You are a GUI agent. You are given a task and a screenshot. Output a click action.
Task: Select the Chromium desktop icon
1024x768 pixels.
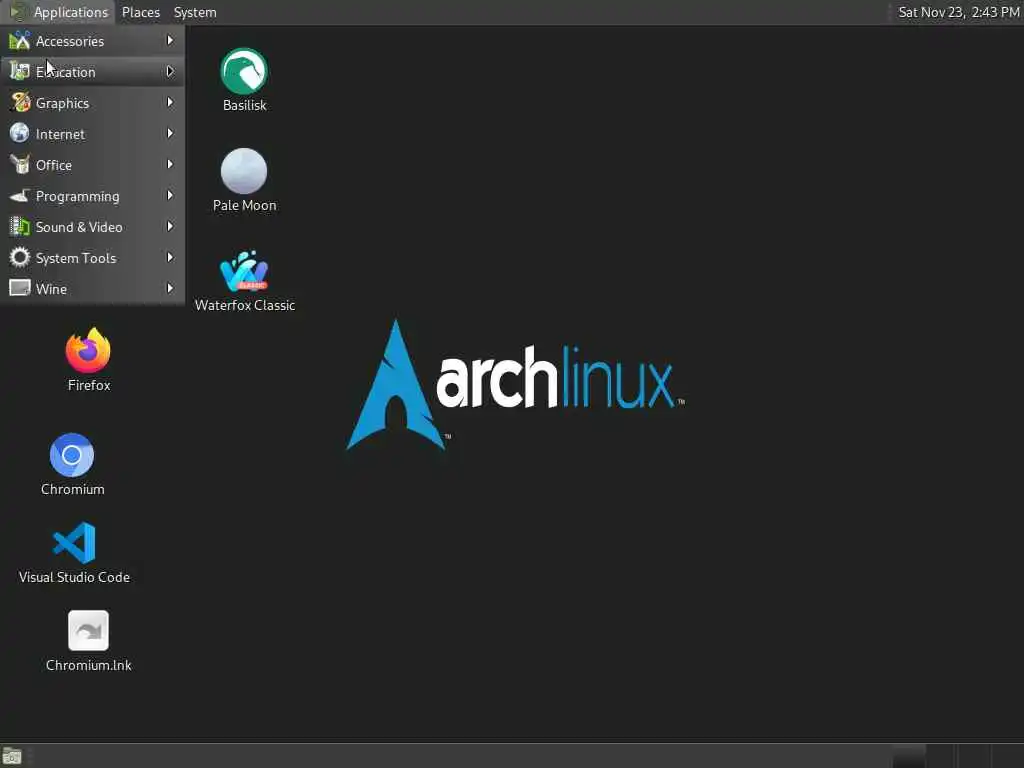click(72, 455)
